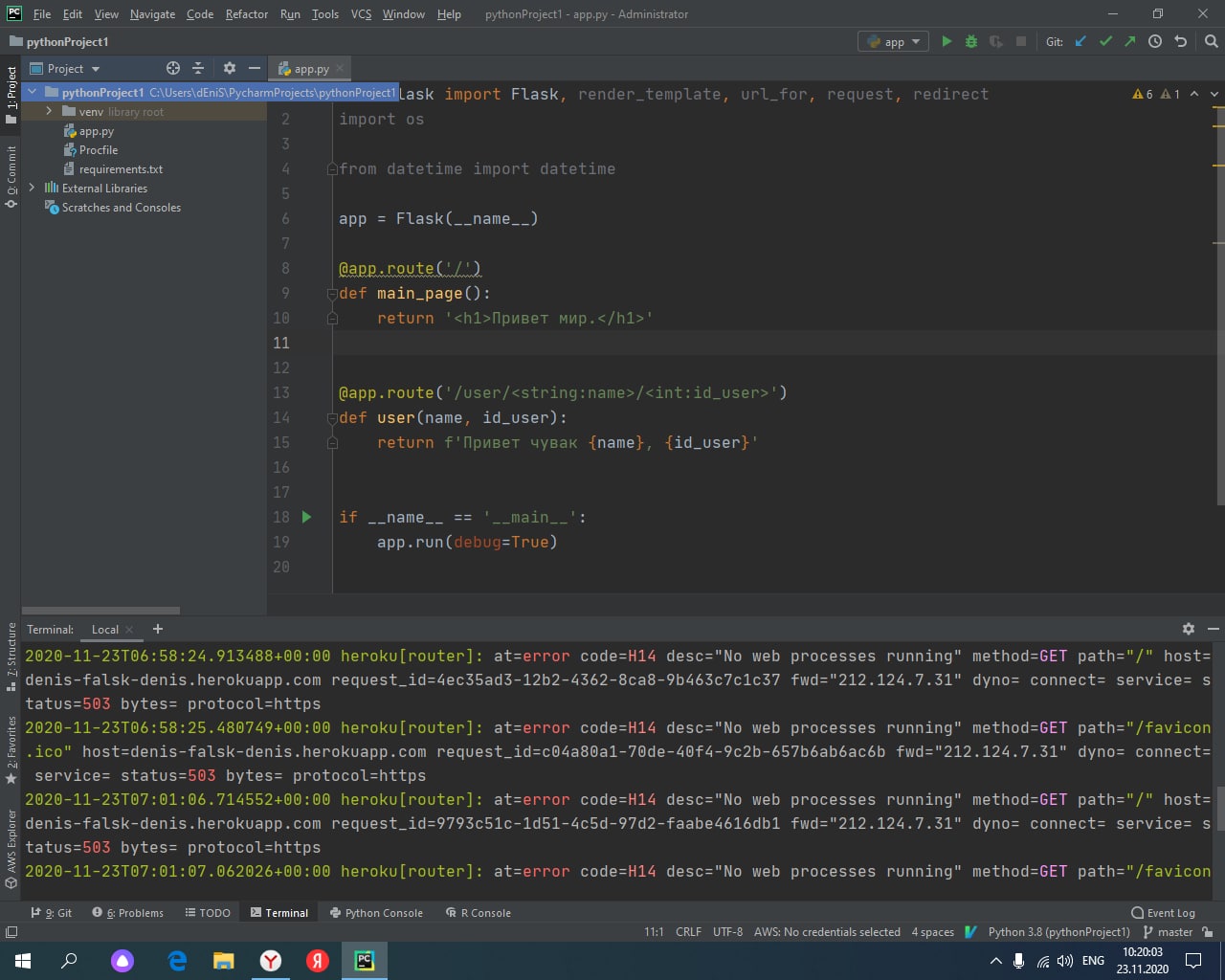Image resolution: width=1225 pixels, height=980 pixels.
Task: Toggle the Project tool window sidebar button
Action: coord(11,94)
